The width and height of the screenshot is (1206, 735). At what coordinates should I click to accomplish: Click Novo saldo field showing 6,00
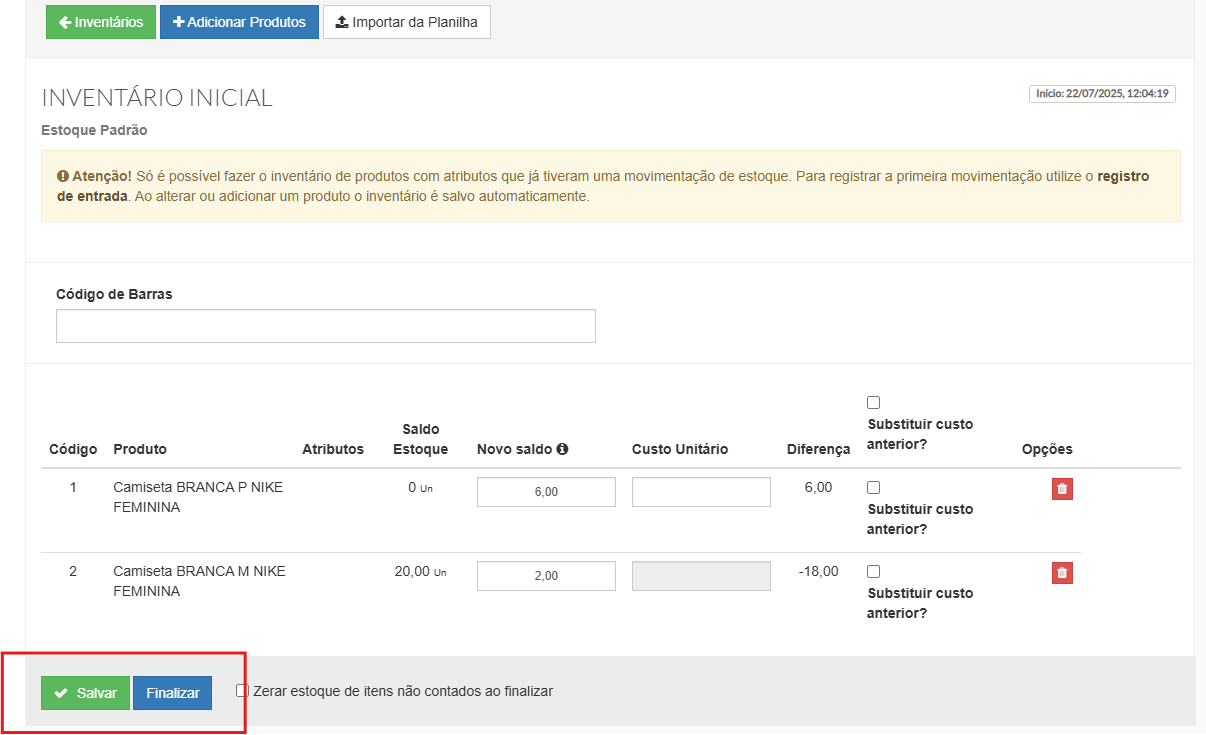[x=546, y=492]
